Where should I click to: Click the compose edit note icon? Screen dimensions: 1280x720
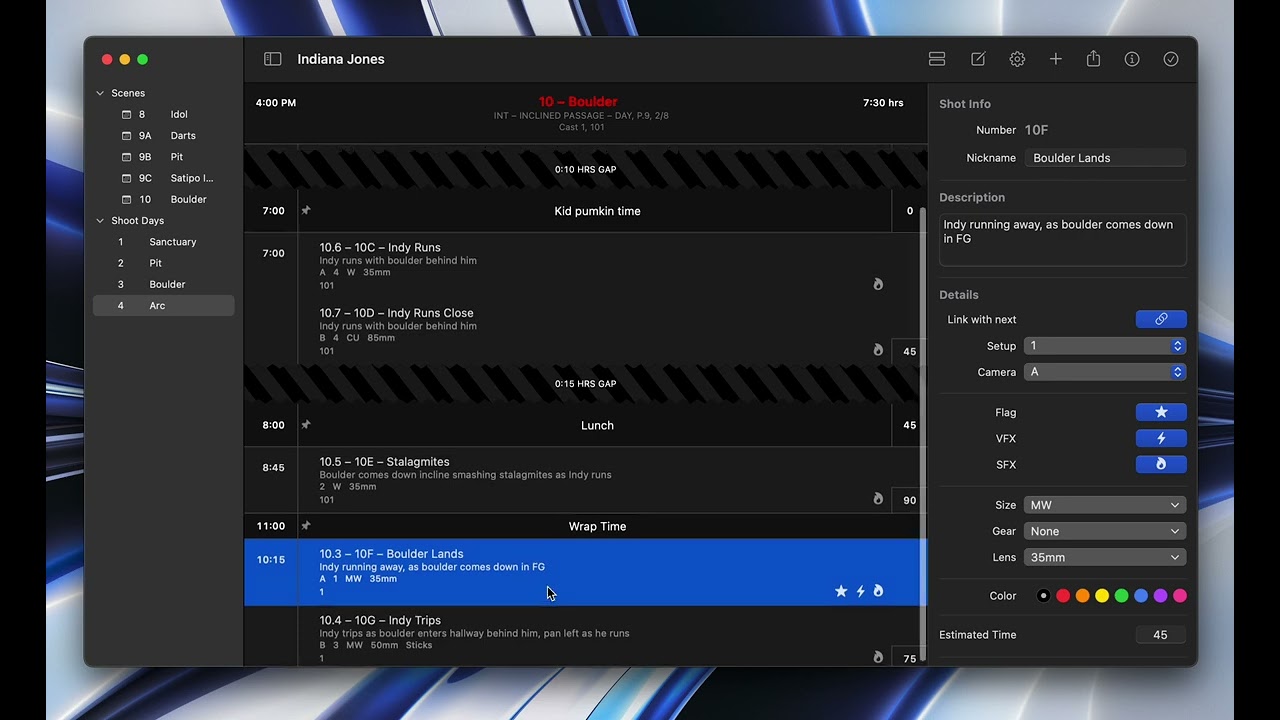coord(978,59)
